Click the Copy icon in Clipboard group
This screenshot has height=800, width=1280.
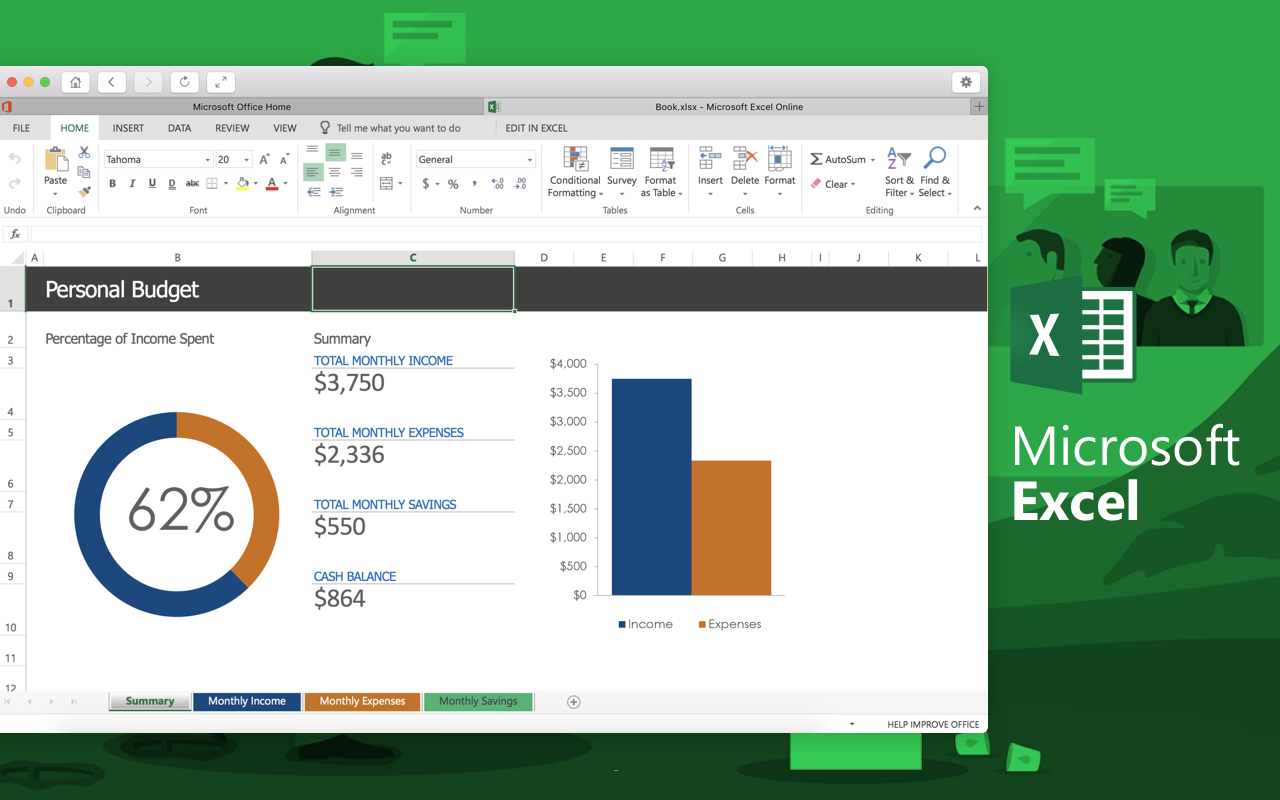pos(84,172)
